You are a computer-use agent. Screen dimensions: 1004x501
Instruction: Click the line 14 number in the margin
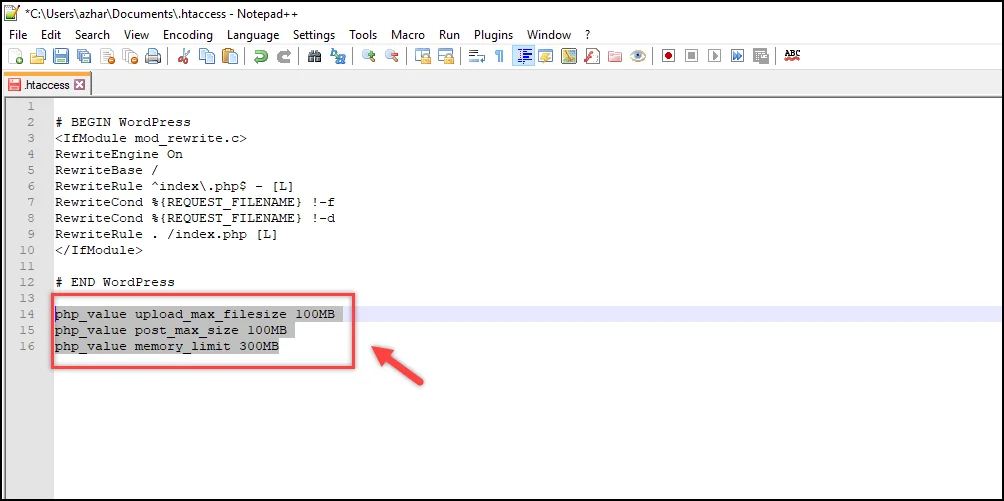point(30,314)
